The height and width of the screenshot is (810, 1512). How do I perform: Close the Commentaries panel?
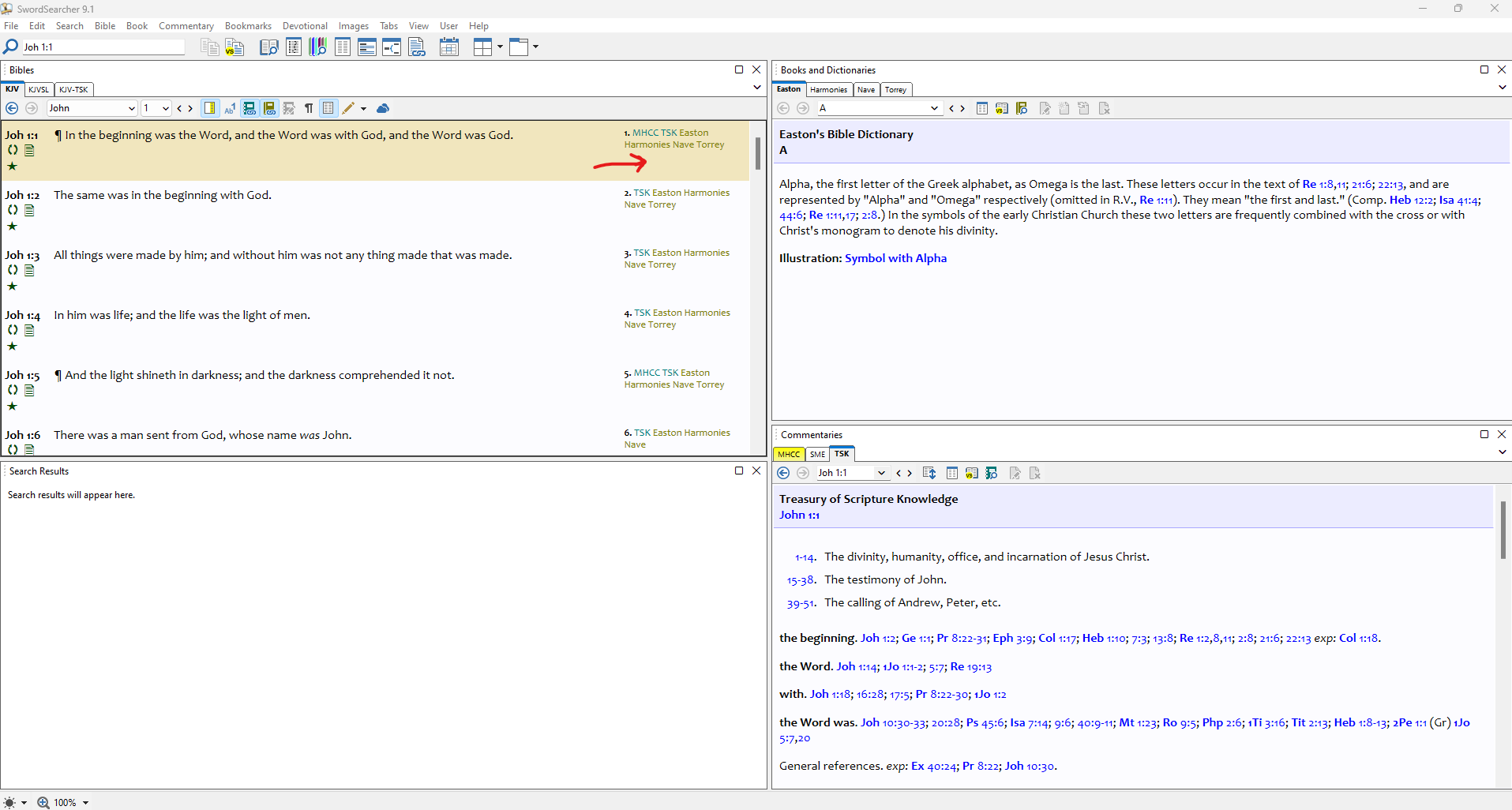coord(1502,434)
